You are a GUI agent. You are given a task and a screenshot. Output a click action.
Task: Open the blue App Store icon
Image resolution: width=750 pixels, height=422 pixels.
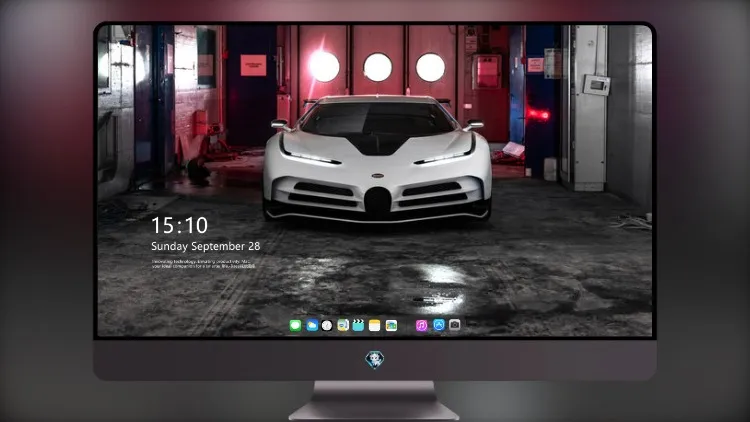tap(439, 325)
